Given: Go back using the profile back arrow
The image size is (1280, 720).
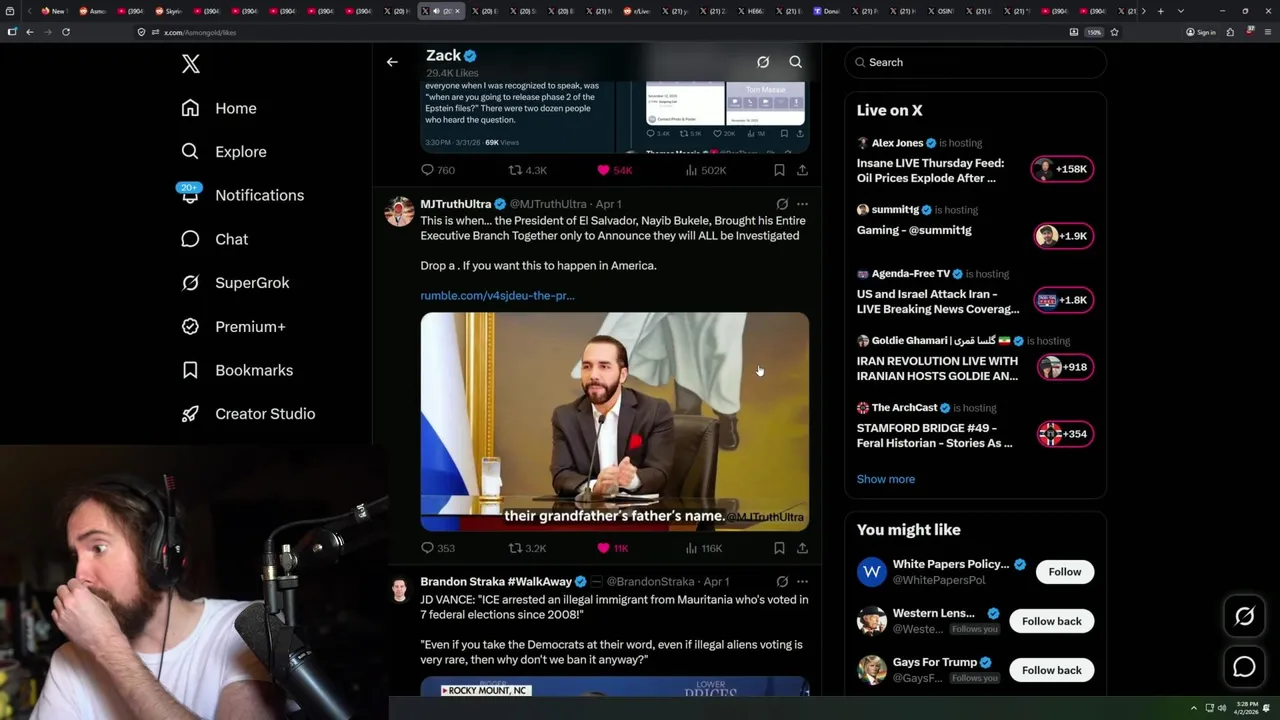Looking at the screenshot, I should [392, 62].
